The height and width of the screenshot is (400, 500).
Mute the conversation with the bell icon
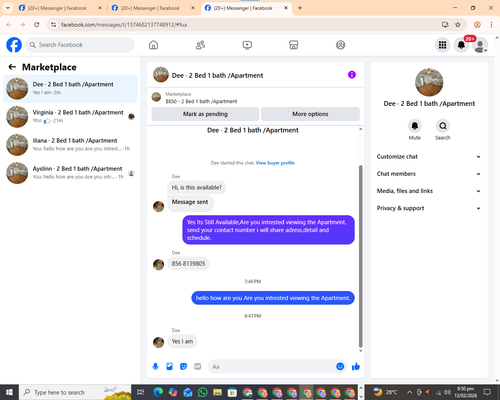click(415, 126)
